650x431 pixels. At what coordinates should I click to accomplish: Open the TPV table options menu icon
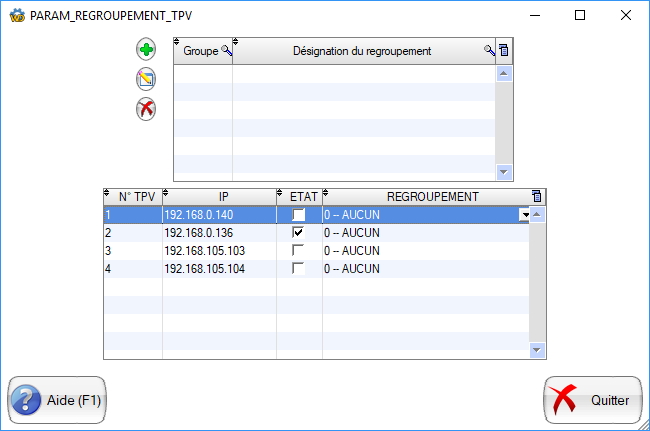pos(537,196)
